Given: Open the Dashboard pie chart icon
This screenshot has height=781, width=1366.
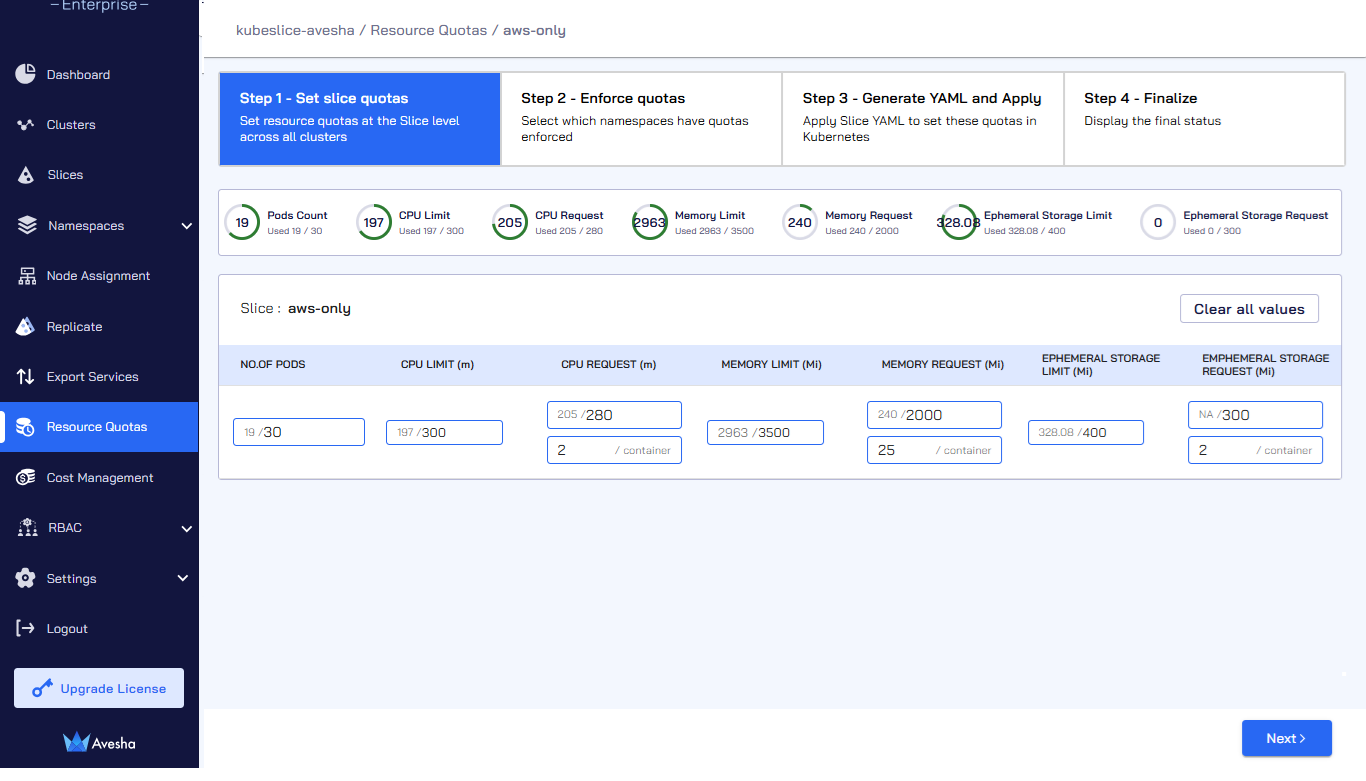Looking at the screenshot, I should point(26,74).
